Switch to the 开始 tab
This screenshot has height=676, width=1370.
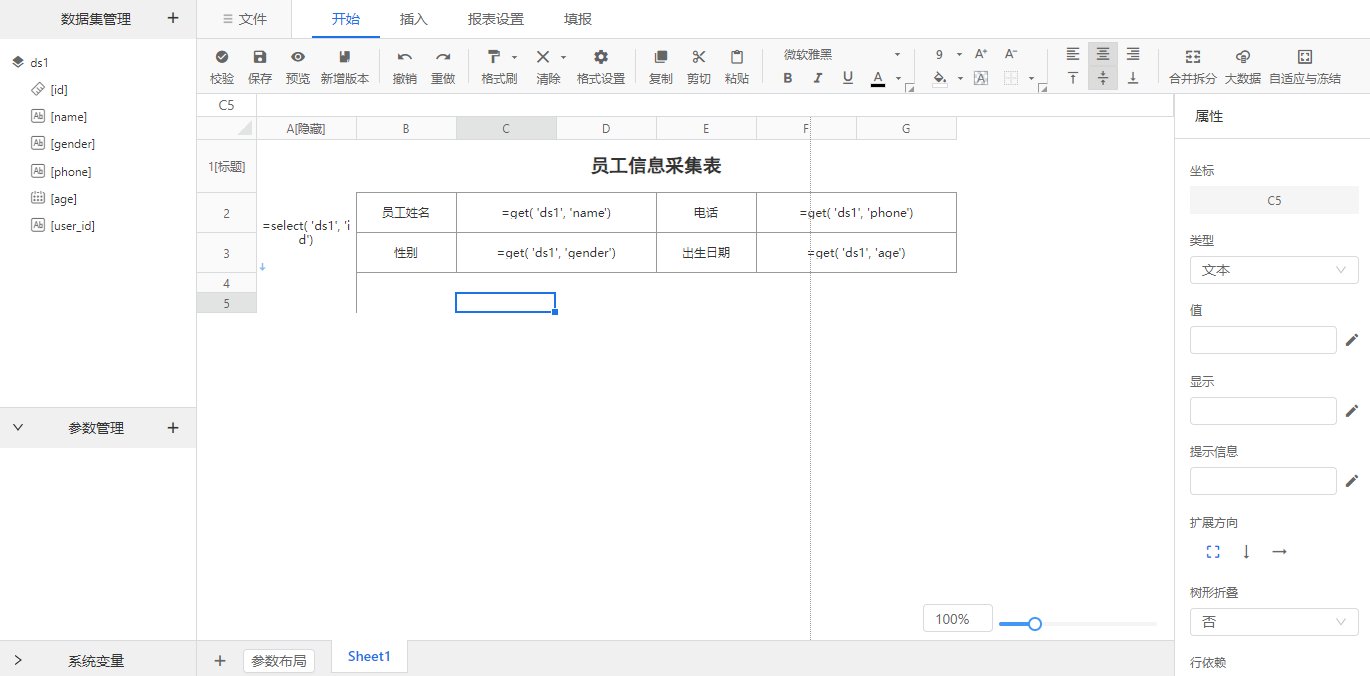(x=346, y=19)
